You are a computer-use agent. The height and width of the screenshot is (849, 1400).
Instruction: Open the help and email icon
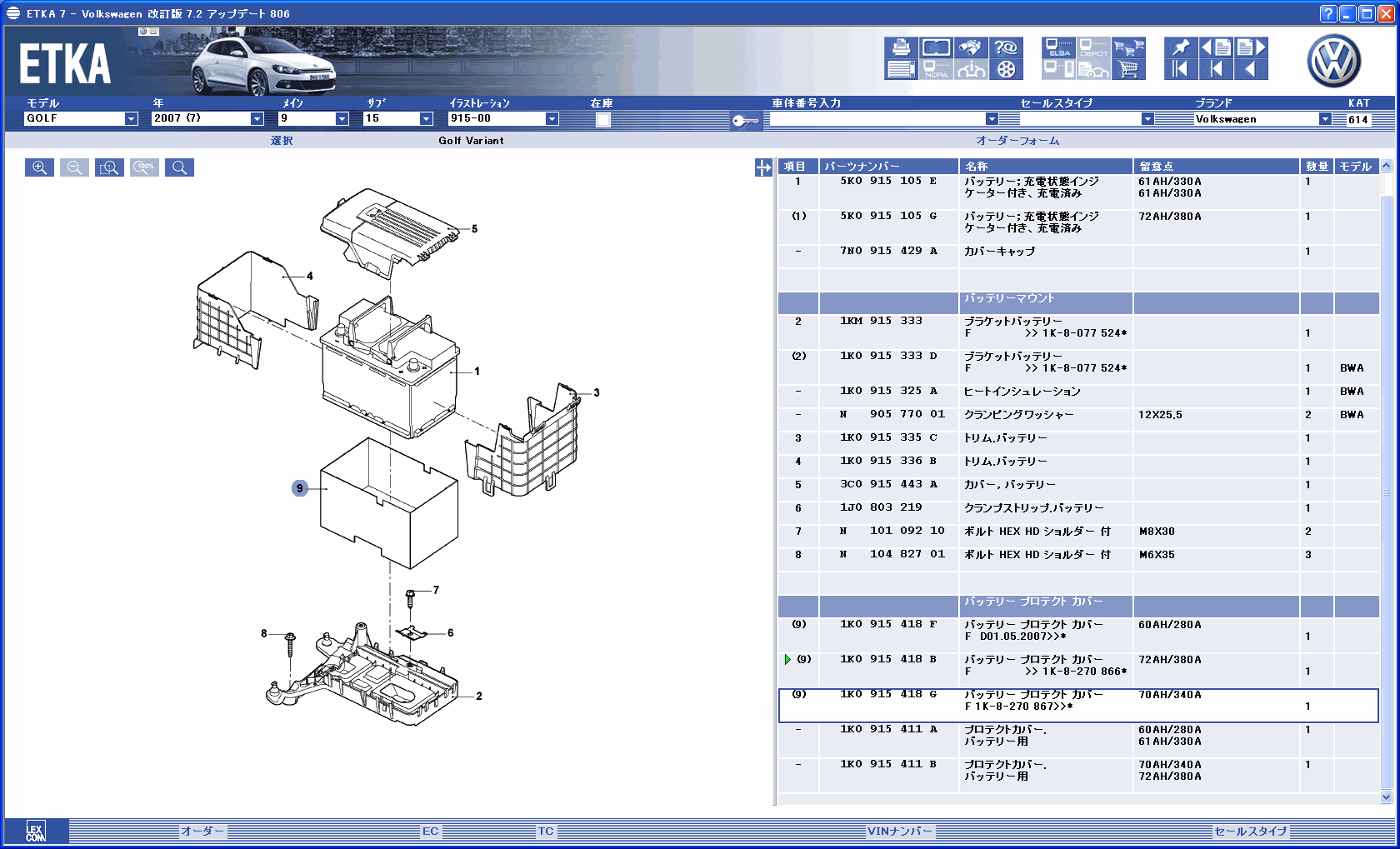pos(1006,48)
